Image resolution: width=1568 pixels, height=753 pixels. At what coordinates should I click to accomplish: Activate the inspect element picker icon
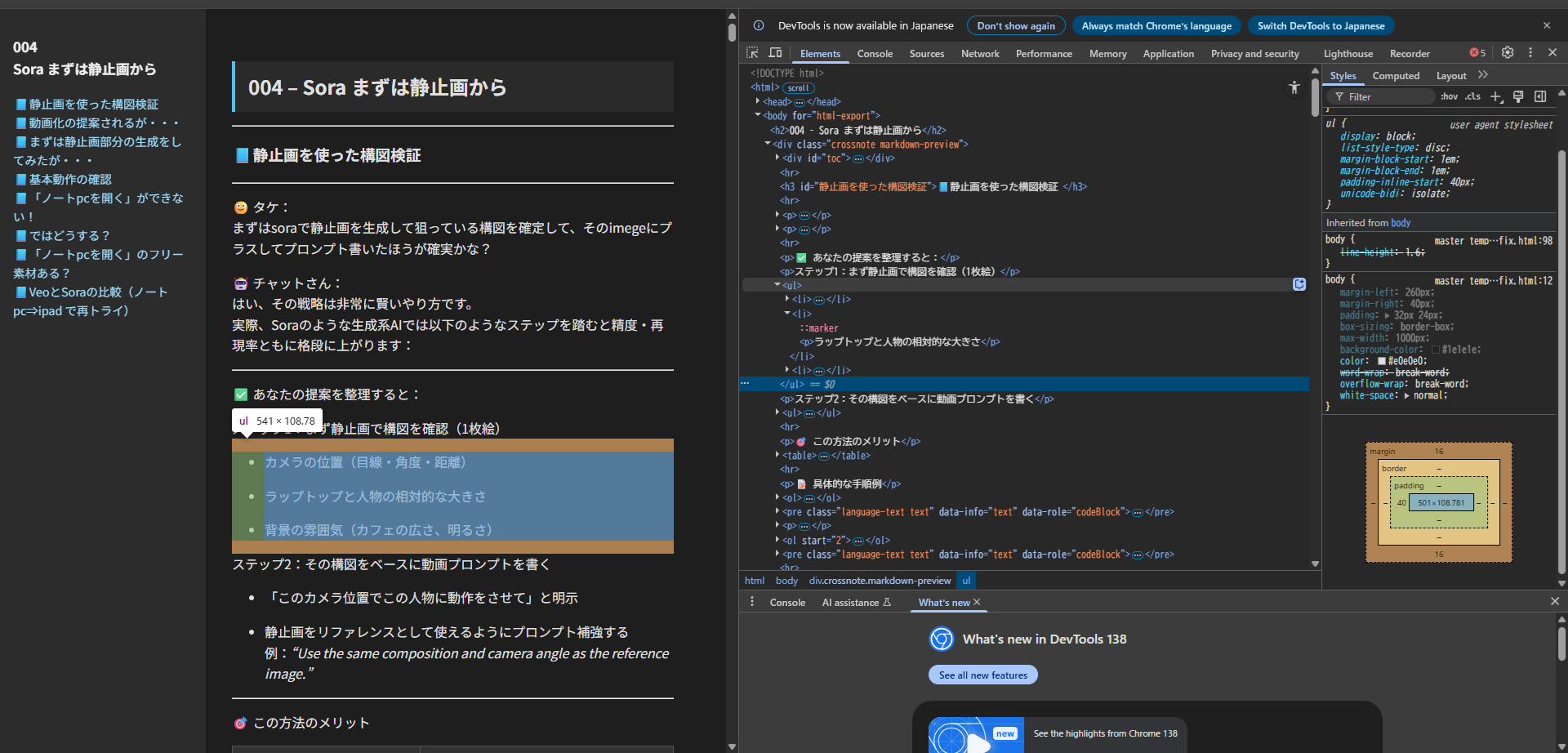[x=752, y=53]
